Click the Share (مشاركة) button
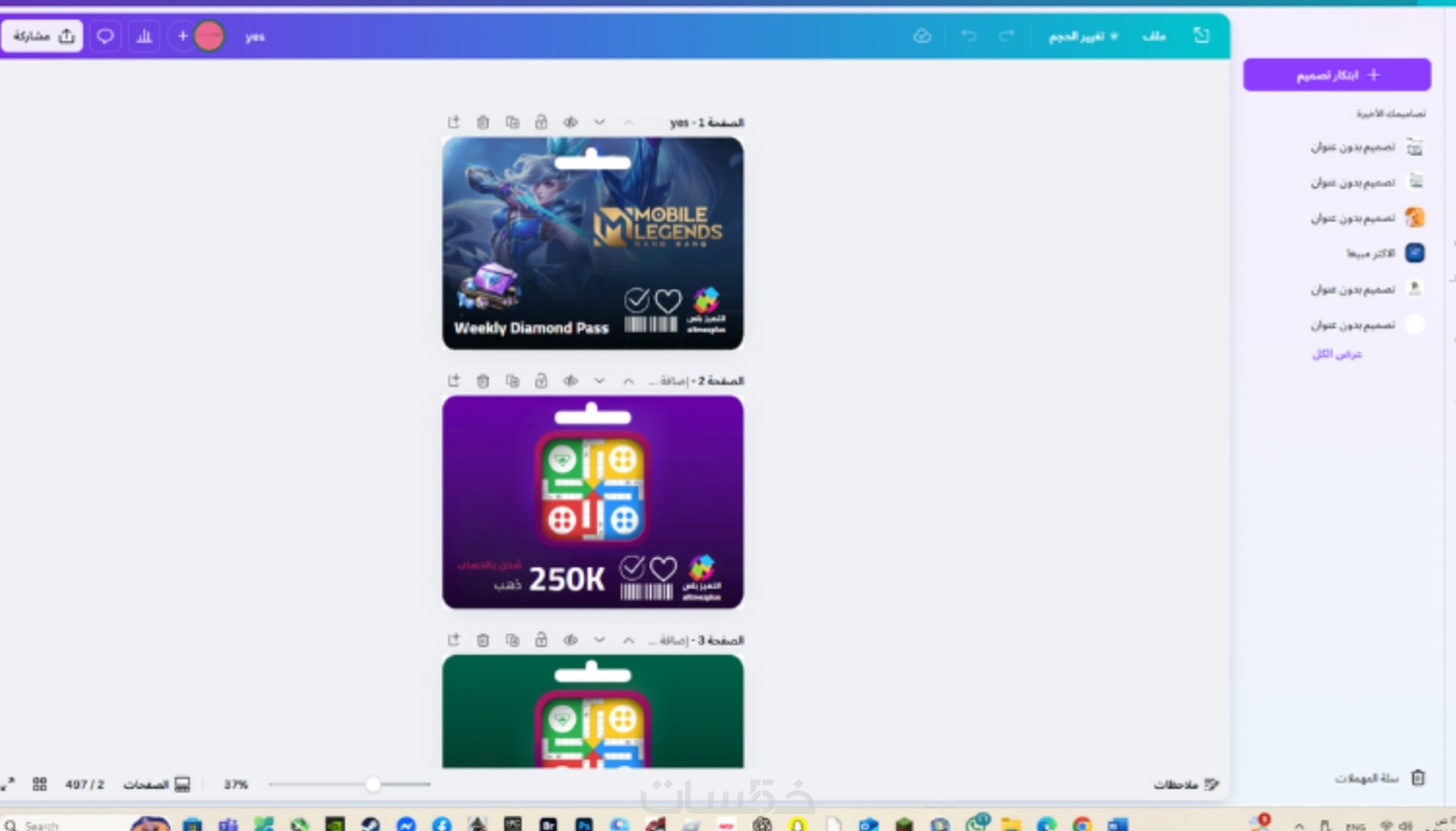1456x831 pixels. click(x=42, y=36)
